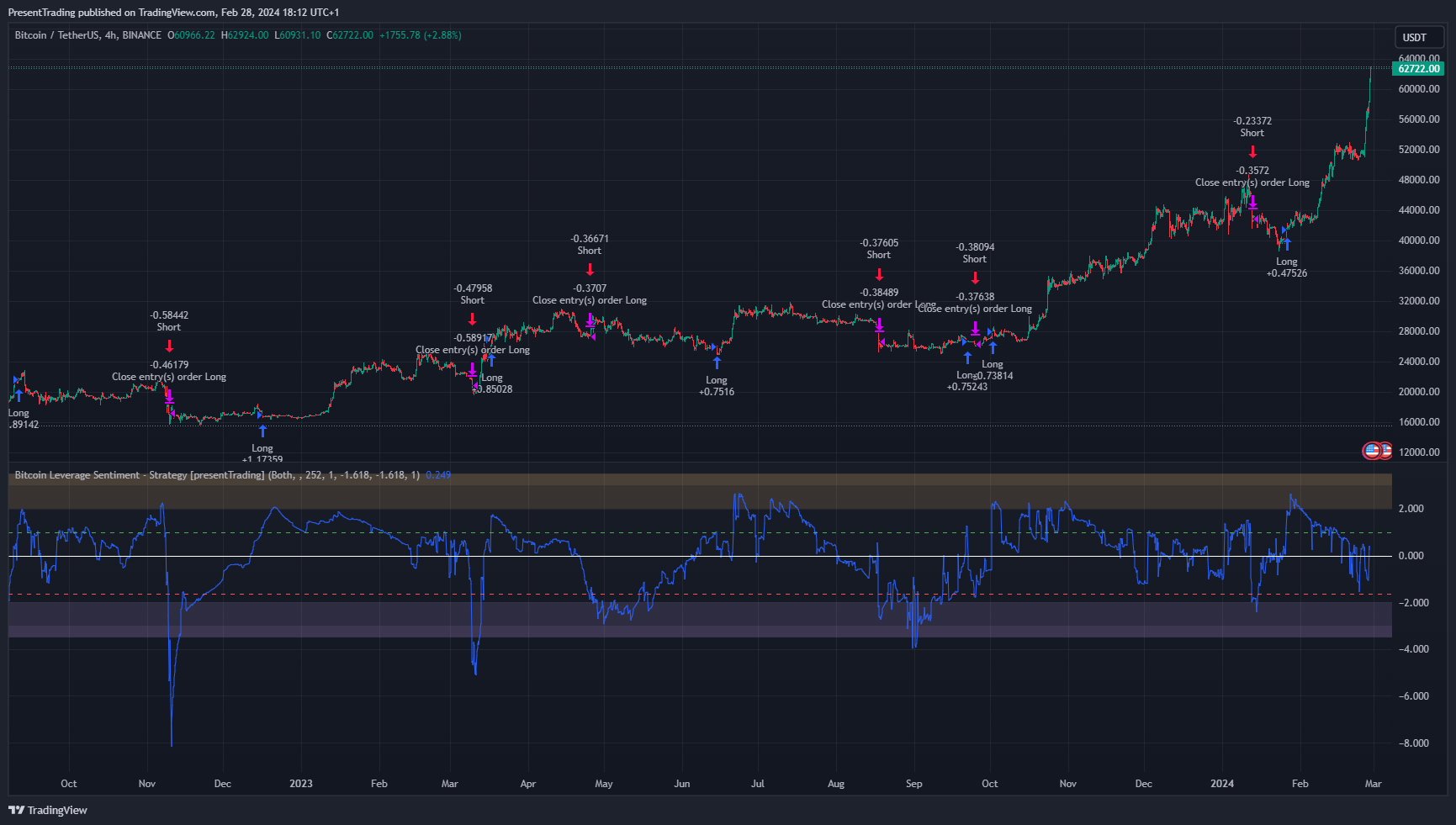This screenshot has width=1456, height=825.
Task: Click the close value C62722.00
Action: pos(350,35)
